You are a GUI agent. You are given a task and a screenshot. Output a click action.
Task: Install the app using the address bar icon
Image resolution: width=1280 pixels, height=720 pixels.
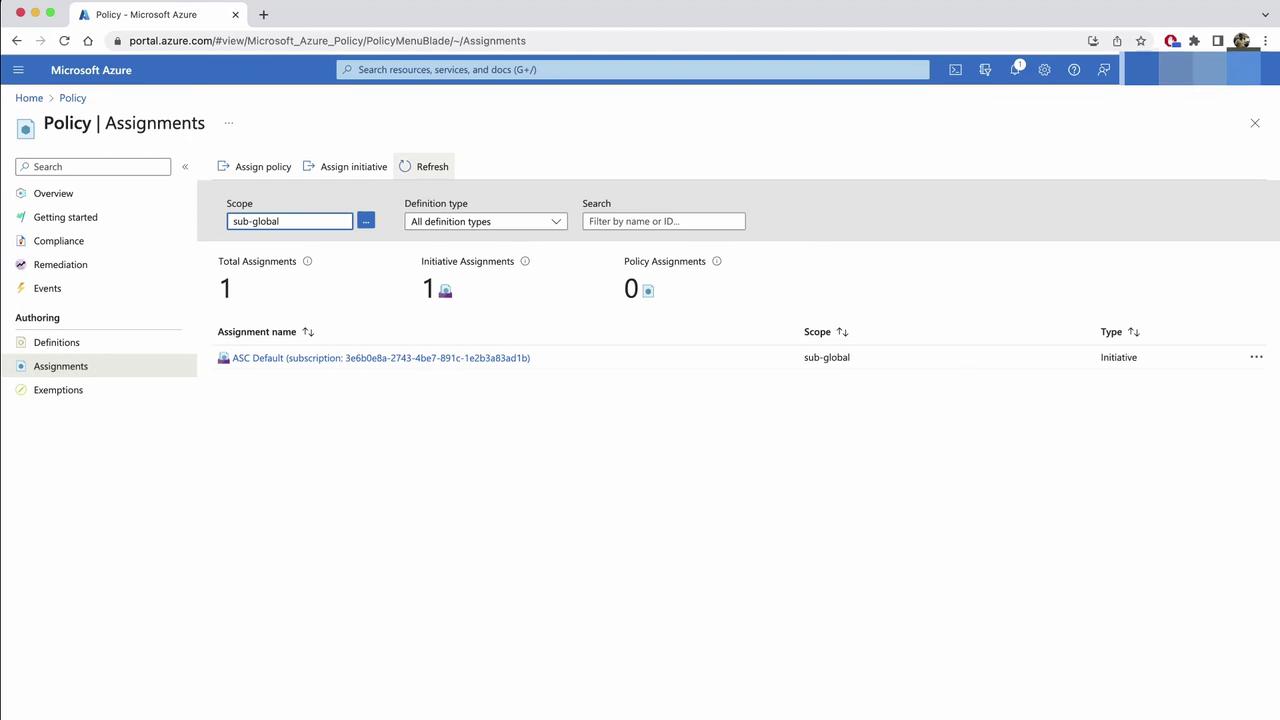tap(1093, 41)
